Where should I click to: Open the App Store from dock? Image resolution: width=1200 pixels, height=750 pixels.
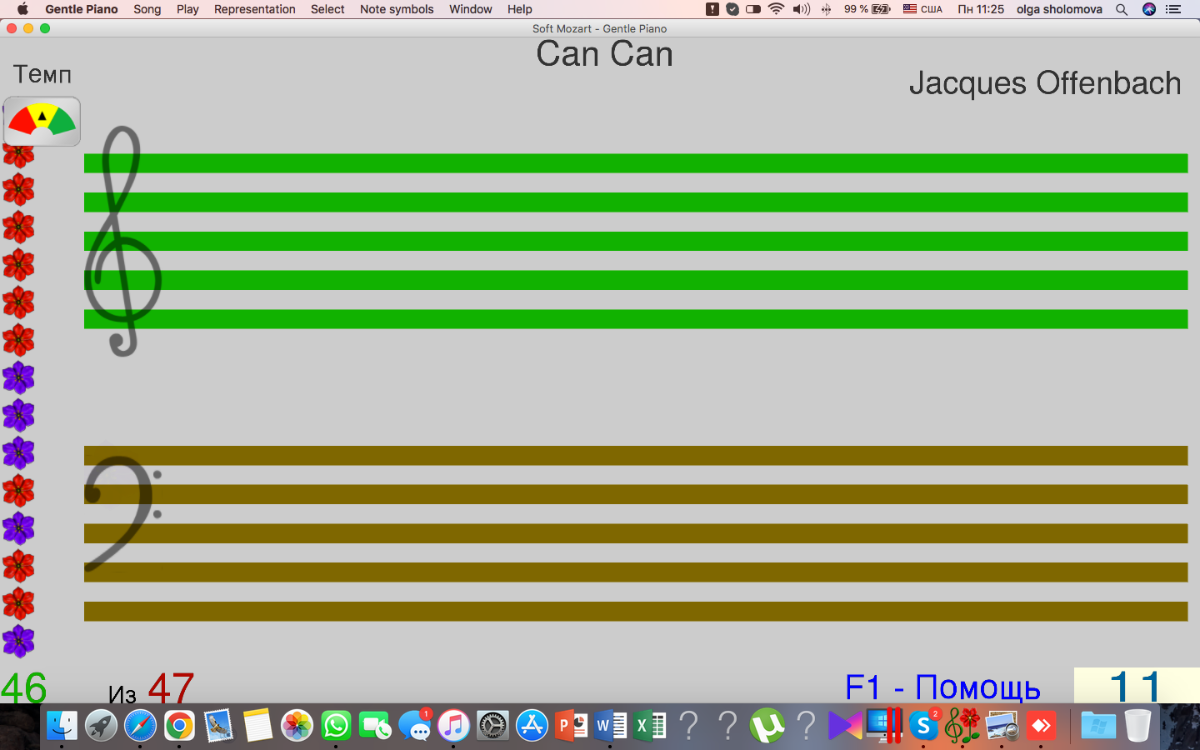point(532,725)
